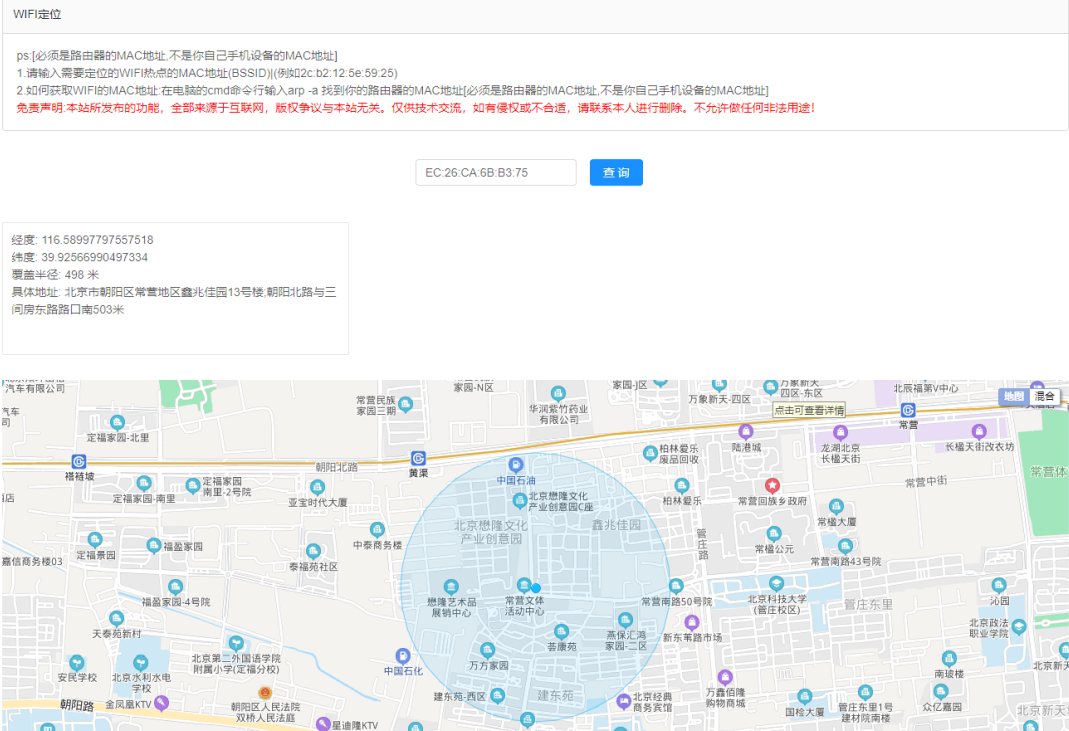Image resolution: width=1069 pixels, height=731 pixels.
Task: Click the 北京政法职业学院 school icon
Action: tap(1019, 627)
